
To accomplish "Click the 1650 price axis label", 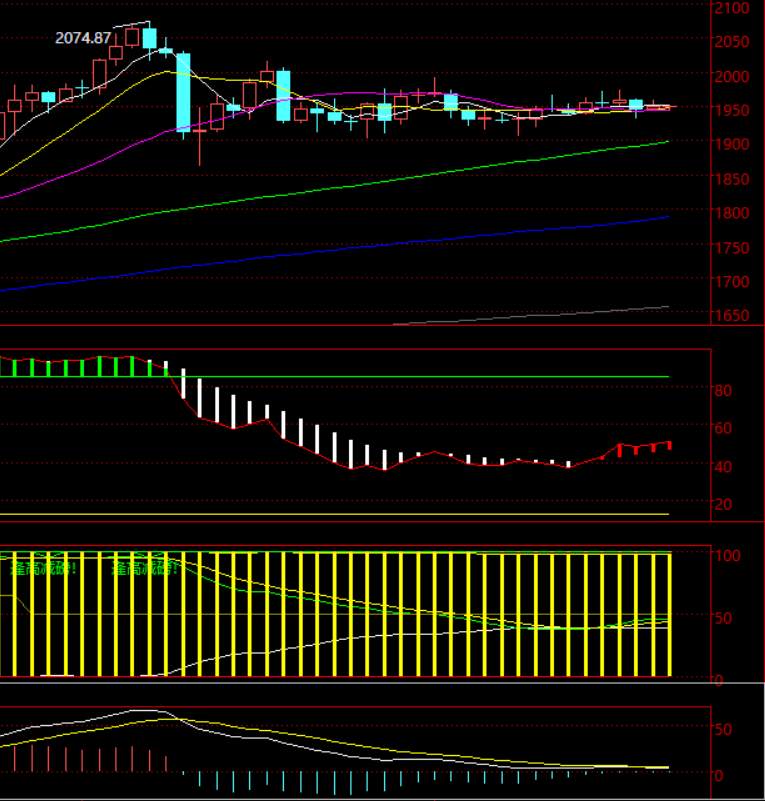I will click(731, 315).
